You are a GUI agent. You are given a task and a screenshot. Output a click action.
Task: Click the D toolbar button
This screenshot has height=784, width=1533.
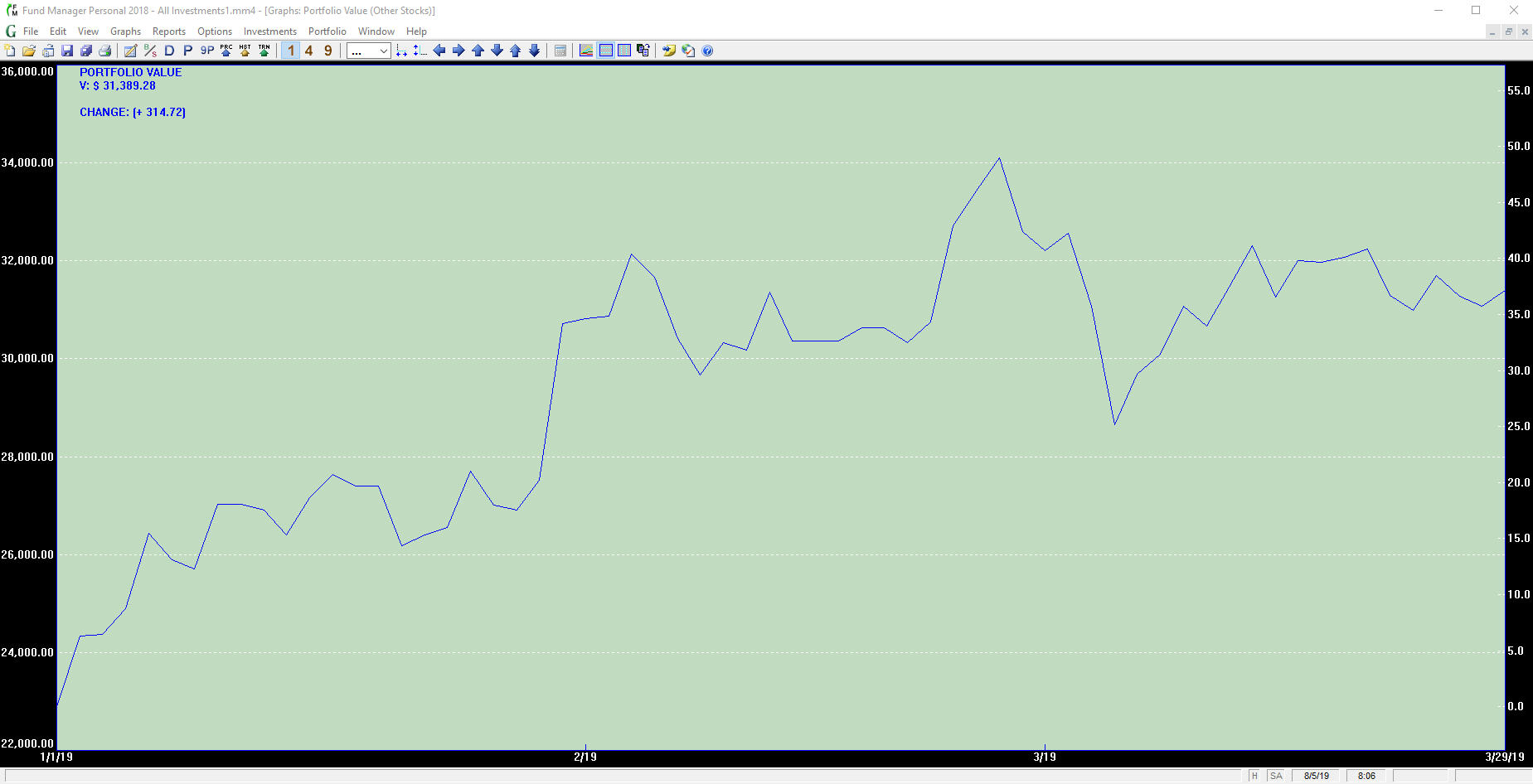point(169,51)
